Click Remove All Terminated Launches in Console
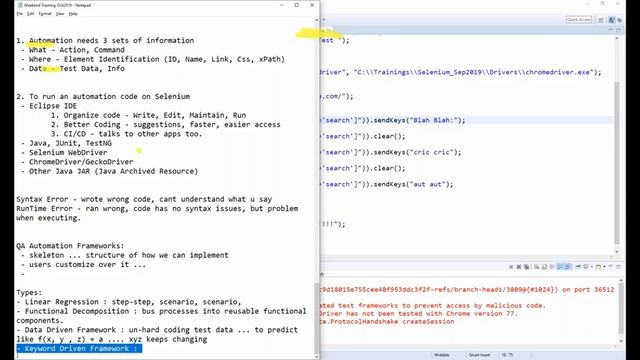Screen dimensions: 640x360 (x=527, y=267)
